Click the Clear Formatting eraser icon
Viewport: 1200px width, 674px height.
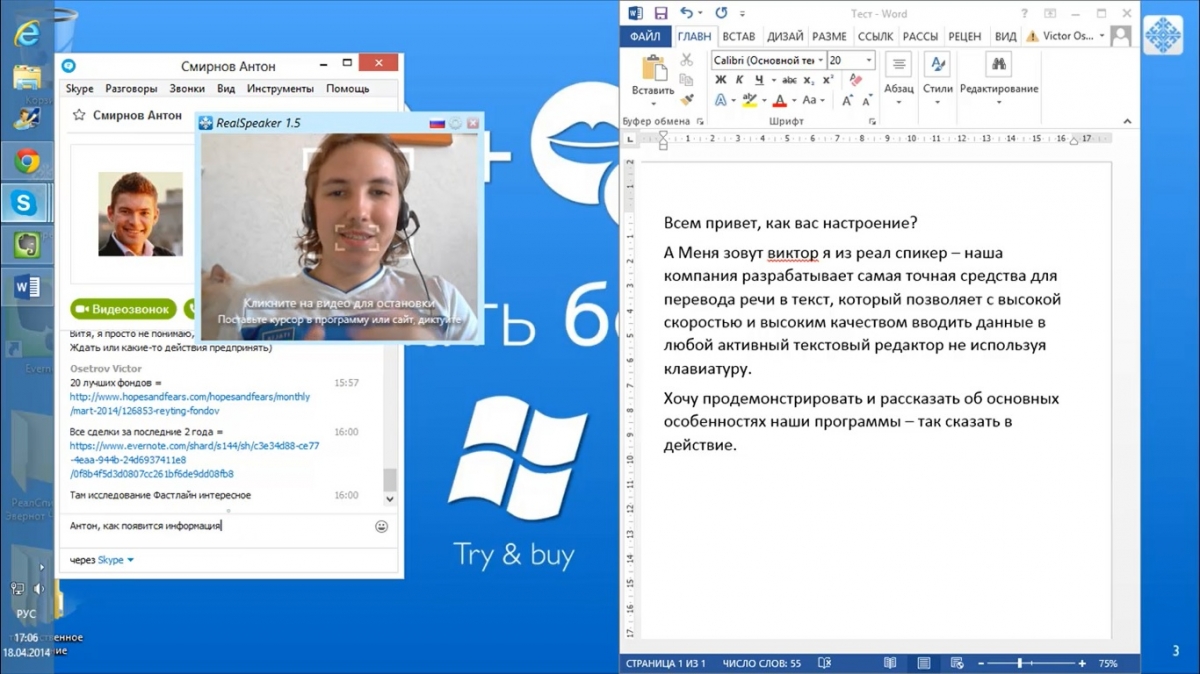pos(853,61)
